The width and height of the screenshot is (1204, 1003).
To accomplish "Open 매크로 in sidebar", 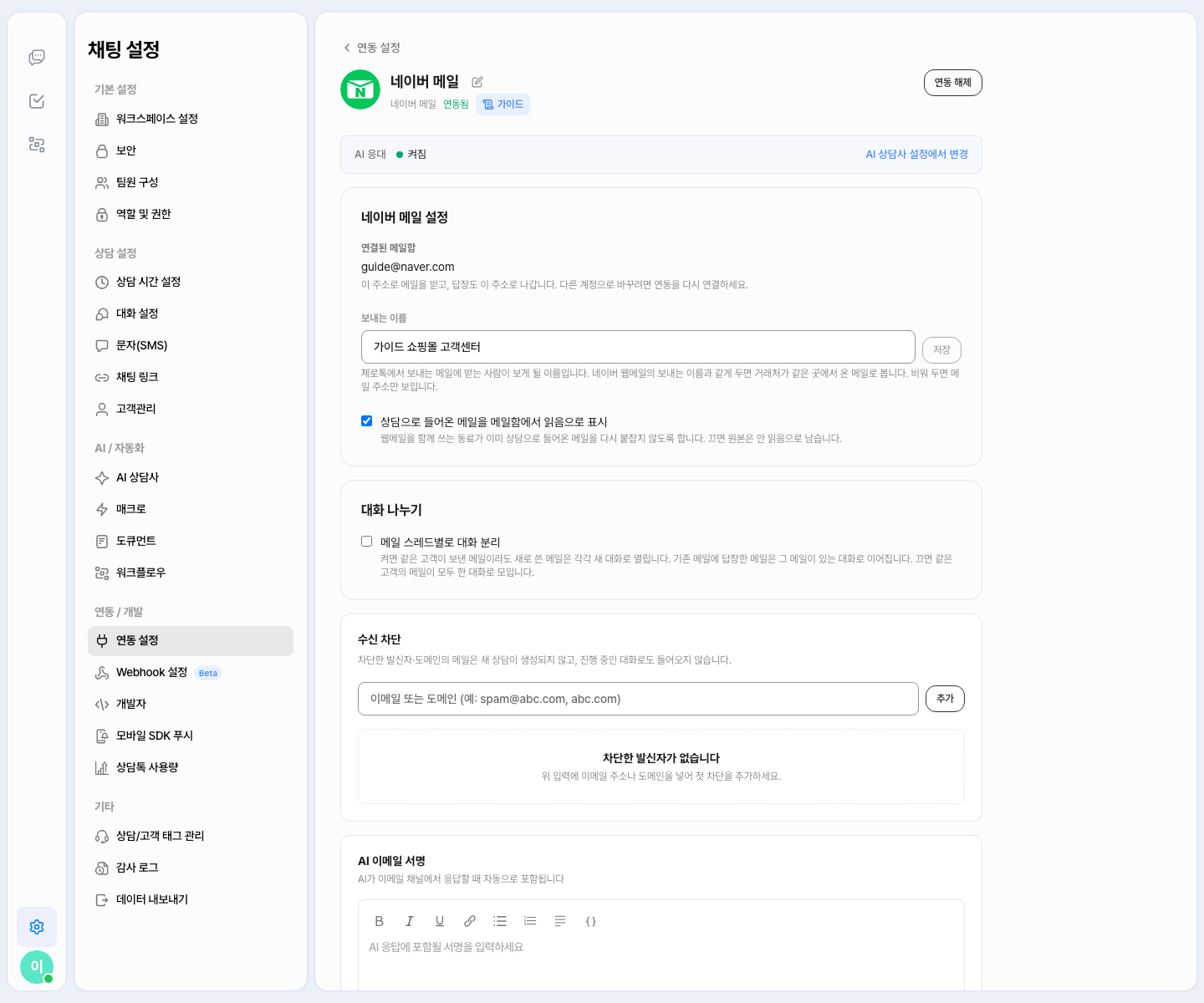I will click(x=191, y=509).
